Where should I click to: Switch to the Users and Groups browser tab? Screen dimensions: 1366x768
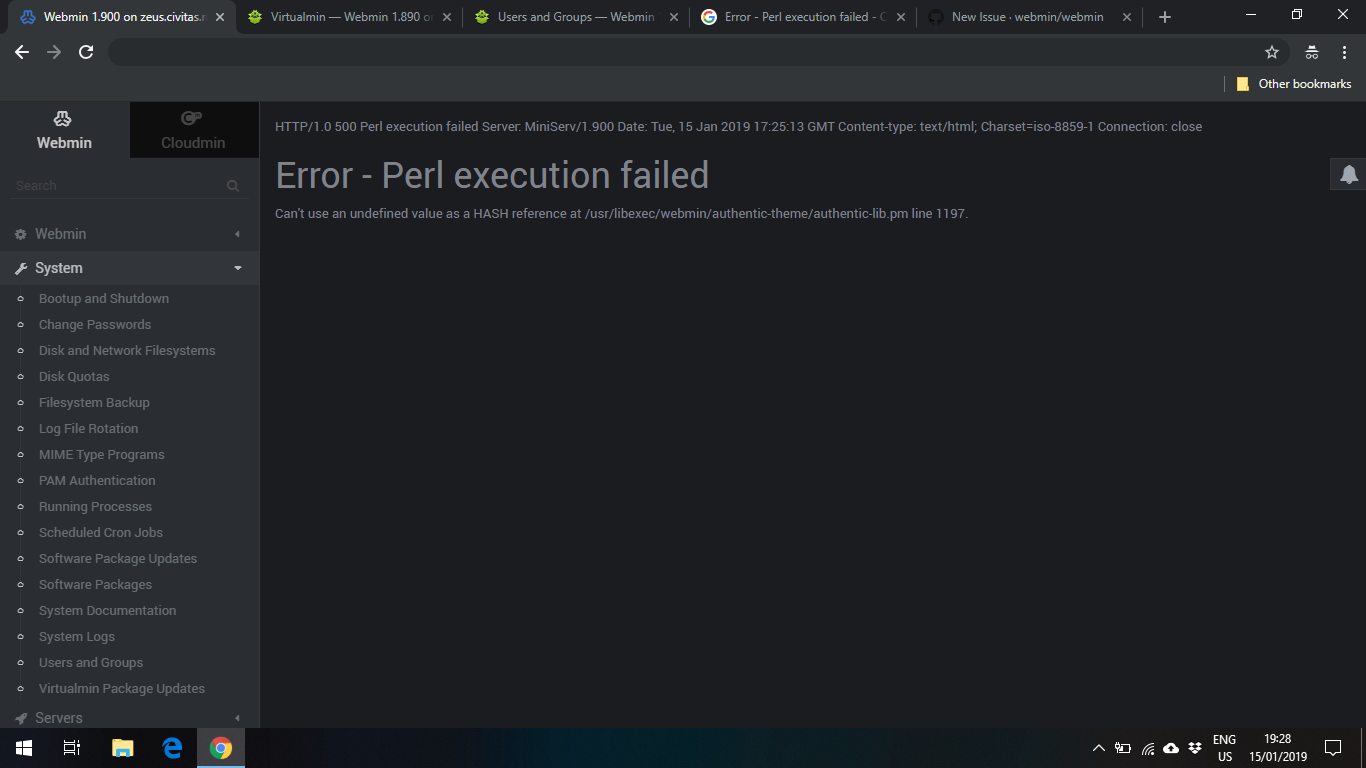click(570, 16)
